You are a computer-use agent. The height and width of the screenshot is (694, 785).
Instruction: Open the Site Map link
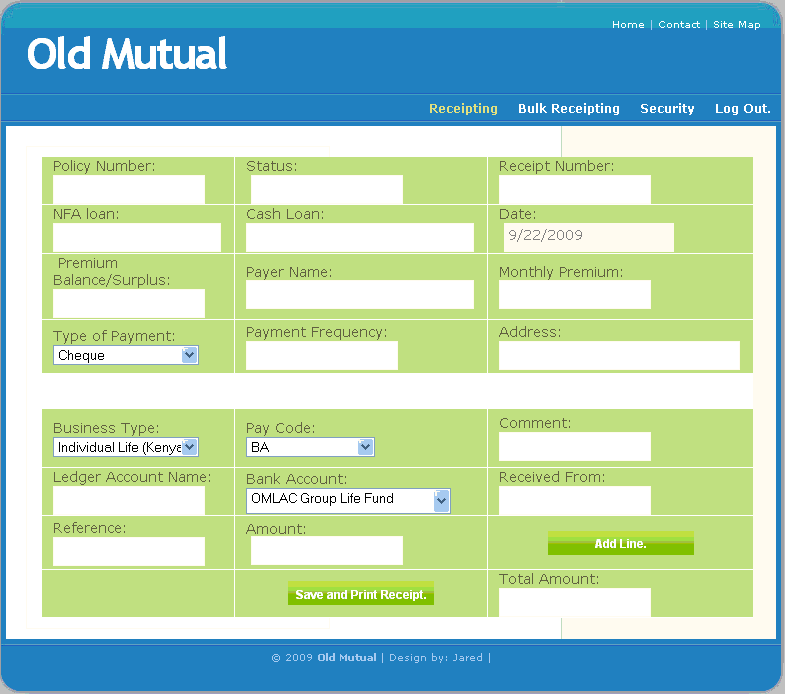(x=736, y=25)
